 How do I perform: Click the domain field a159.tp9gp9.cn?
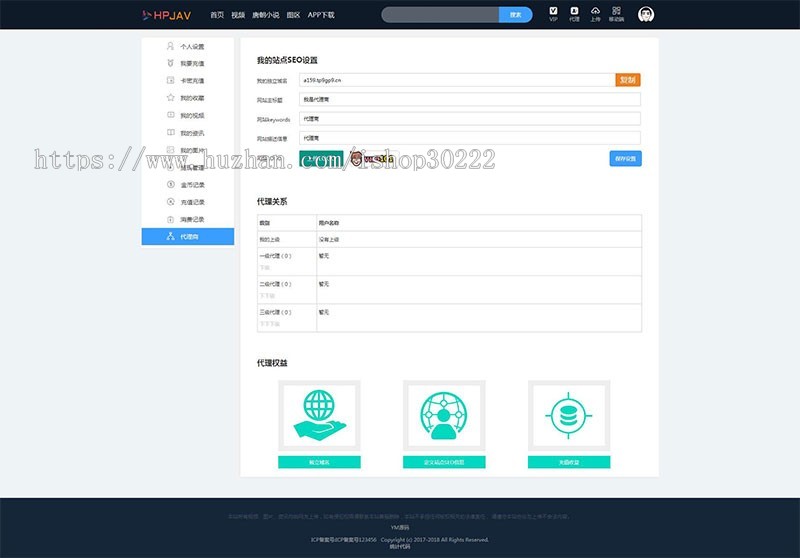point(457,80)
